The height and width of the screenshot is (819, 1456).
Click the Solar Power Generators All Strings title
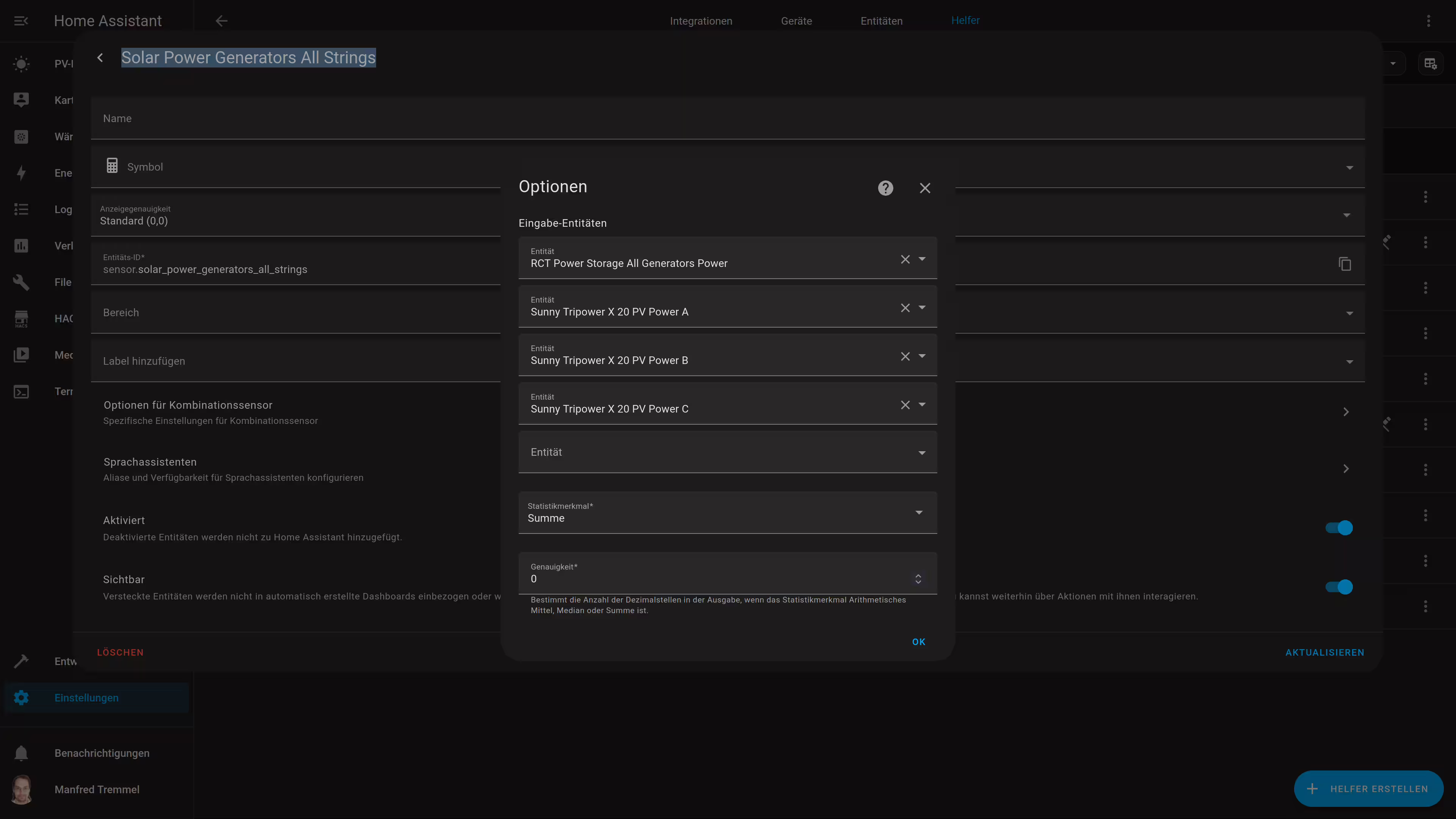tap(248, 58)
